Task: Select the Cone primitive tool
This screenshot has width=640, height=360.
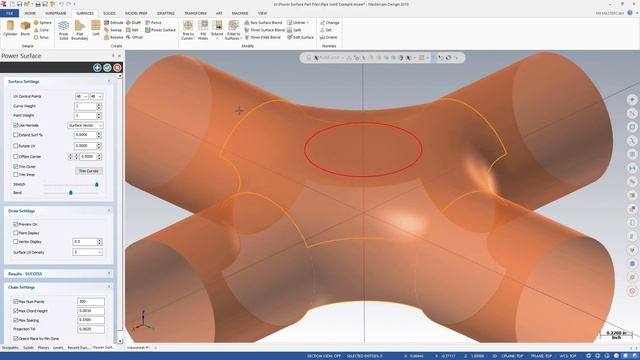Action: click(x=41, y=30)
